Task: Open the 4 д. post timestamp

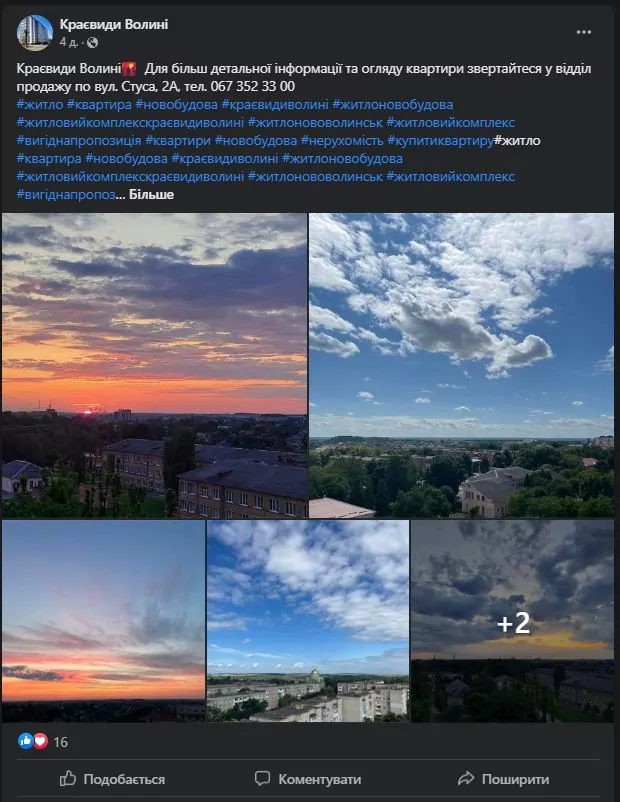Action: (69, 42)
